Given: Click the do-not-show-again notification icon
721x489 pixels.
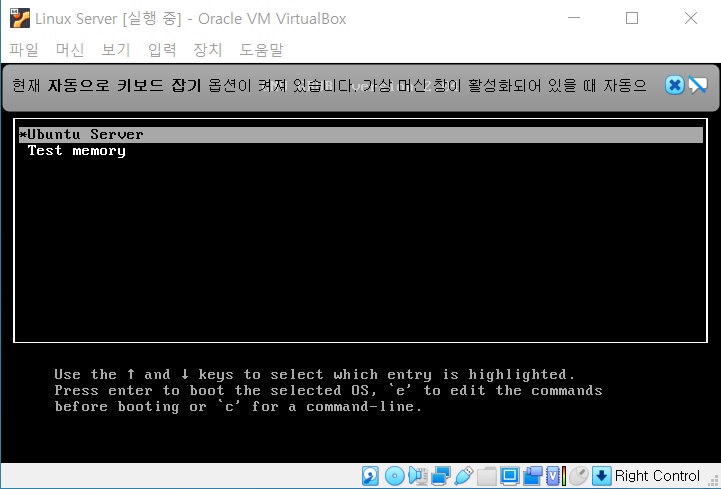Looking at the screenshot, I should (x=698, y=85).
